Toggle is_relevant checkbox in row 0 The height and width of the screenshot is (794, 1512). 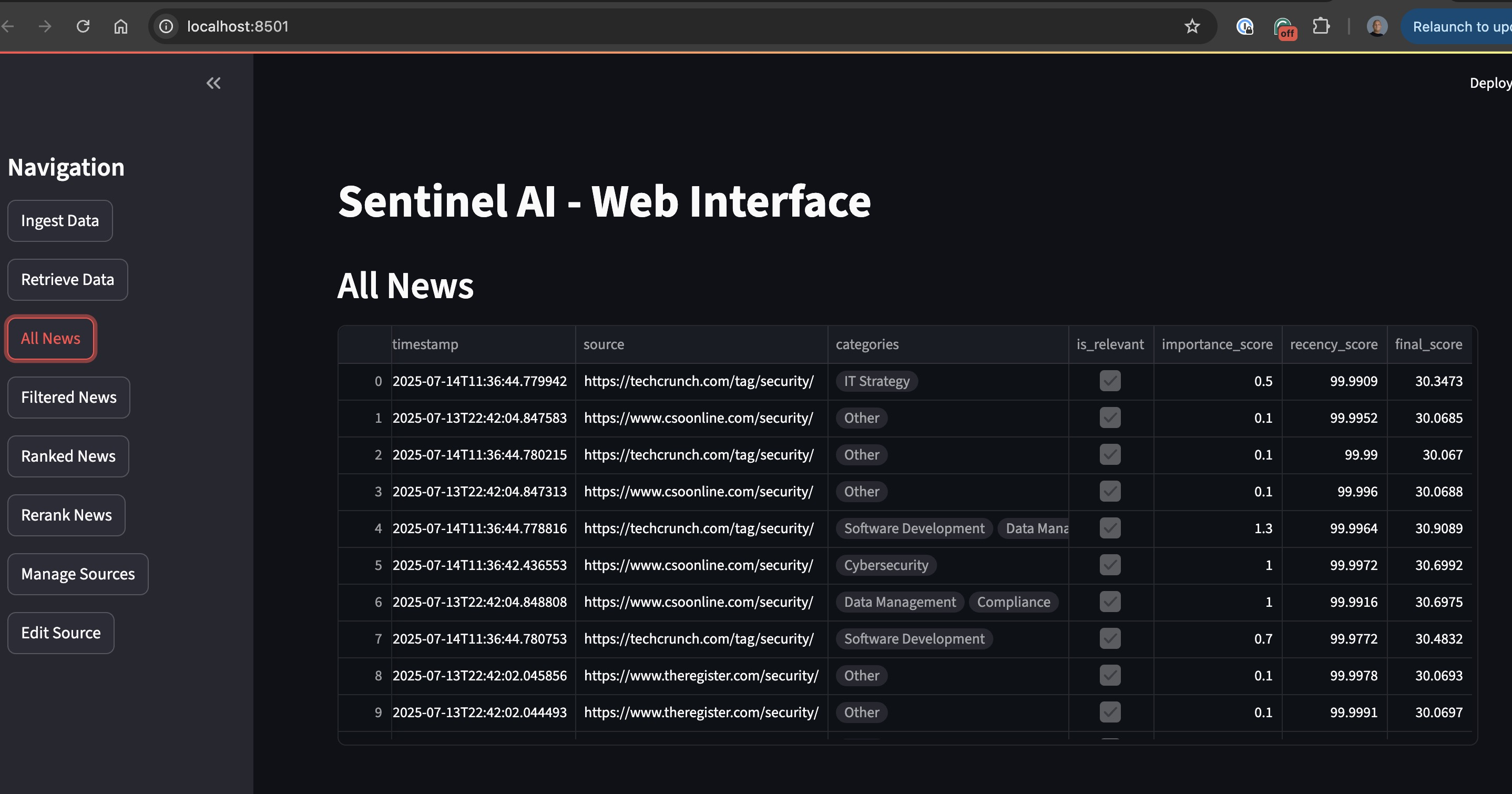point(1110,381)
